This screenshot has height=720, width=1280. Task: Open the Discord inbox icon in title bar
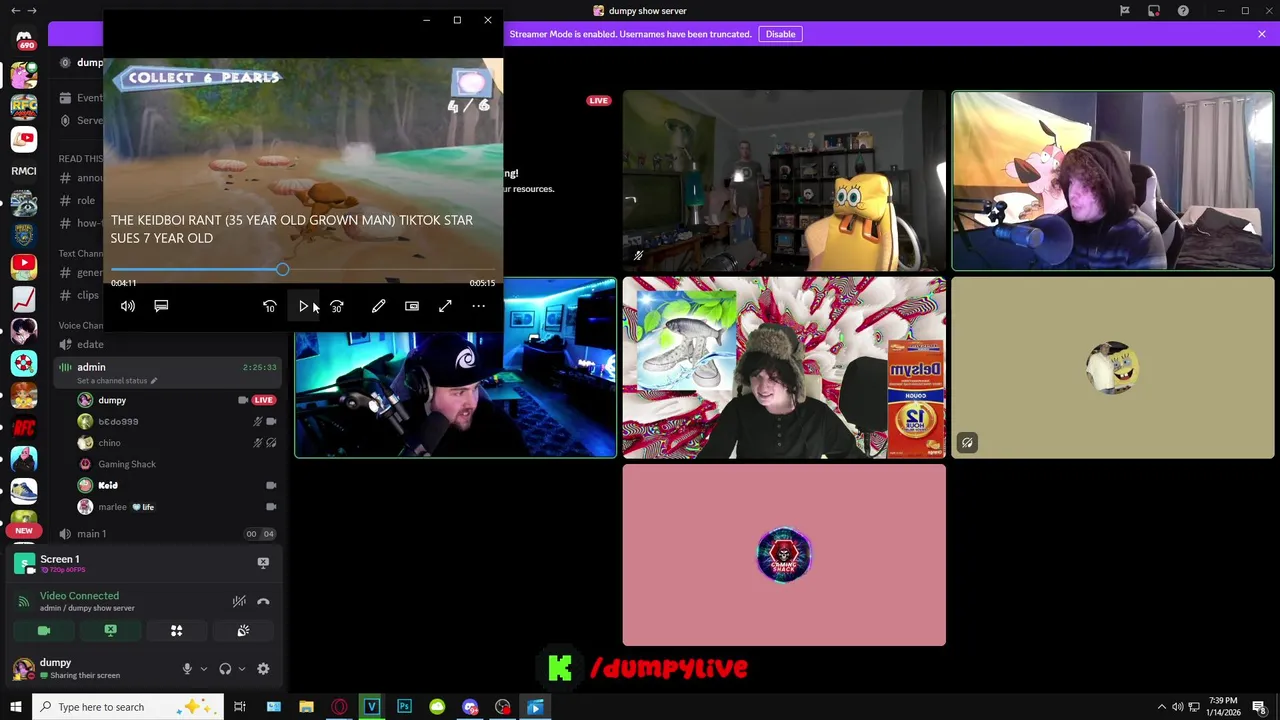pos(1154,11)
